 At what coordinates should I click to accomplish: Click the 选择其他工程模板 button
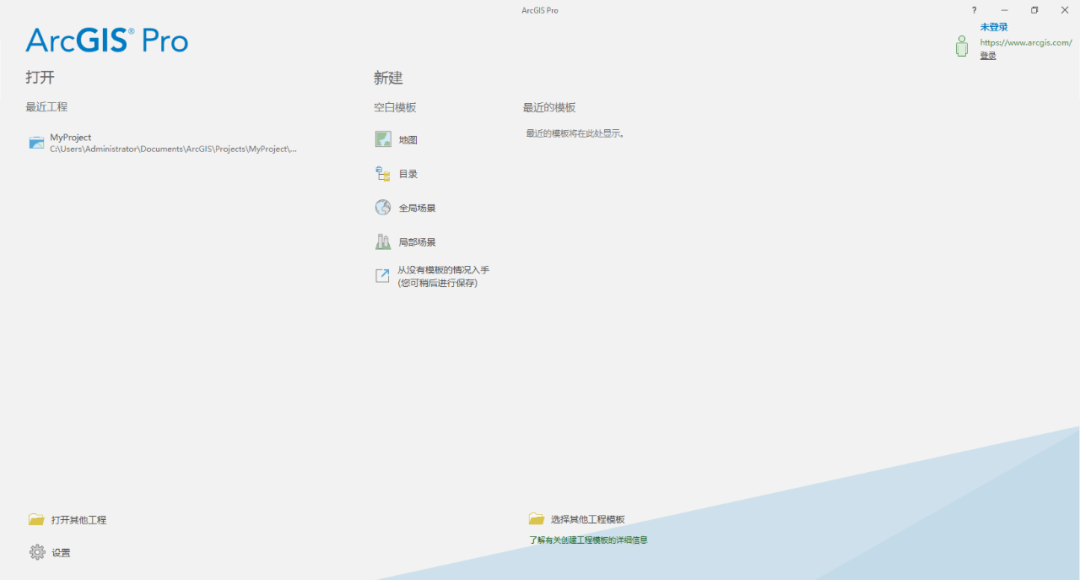(585, 518)
